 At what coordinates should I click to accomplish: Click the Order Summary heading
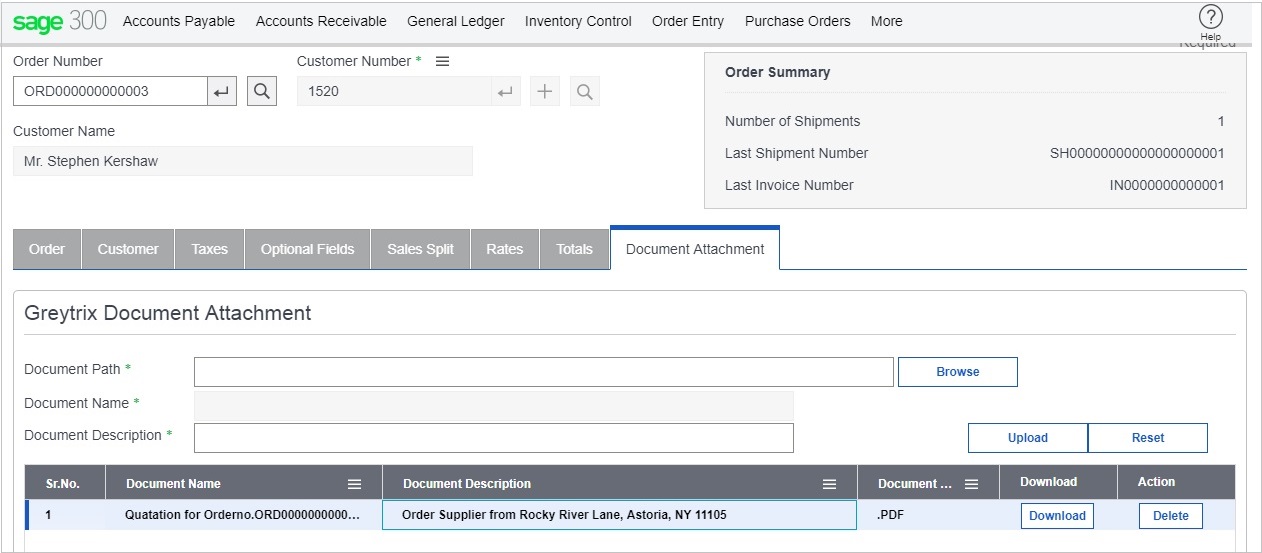pos(778,72)
